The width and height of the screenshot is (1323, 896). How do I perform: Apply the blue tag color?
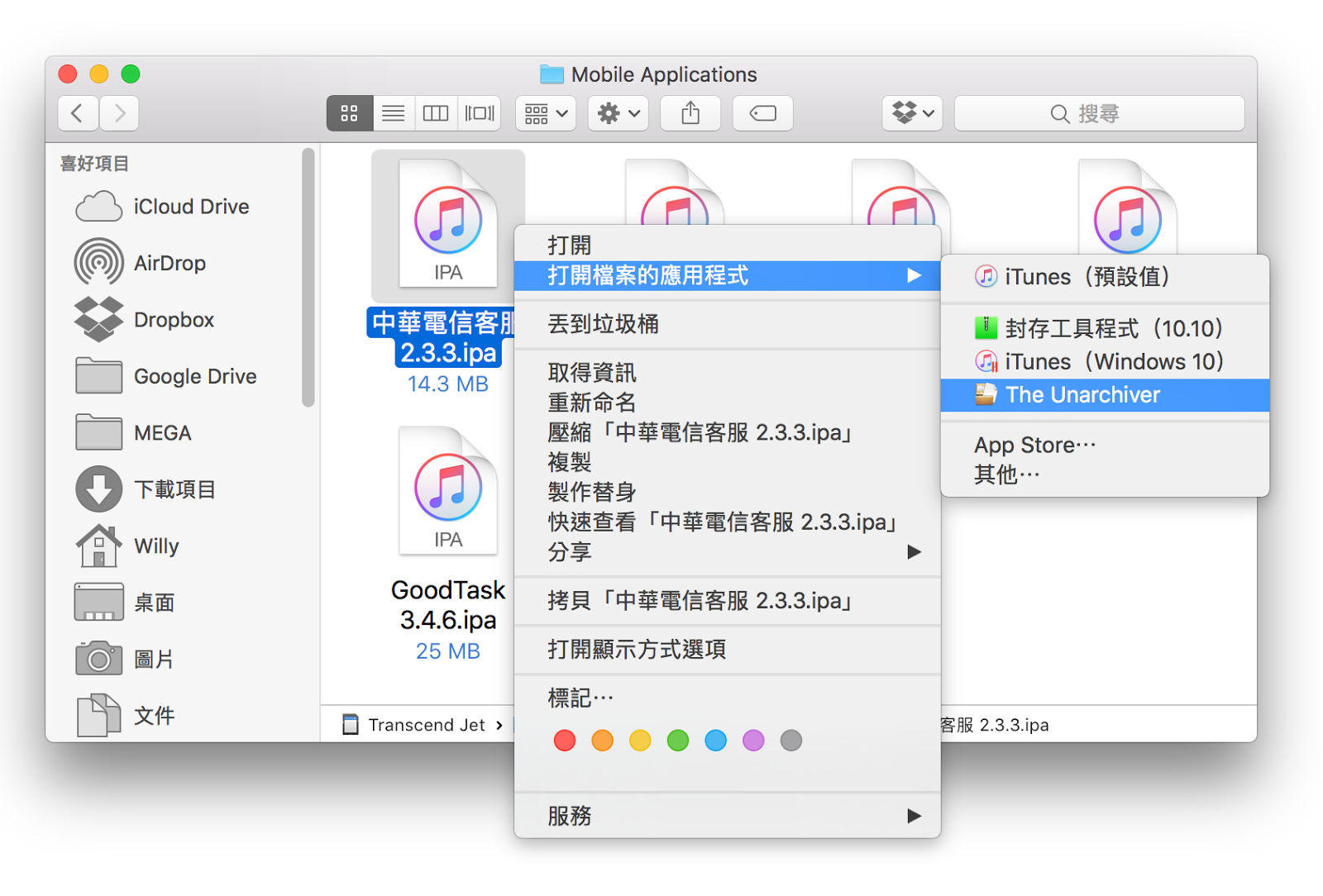716,741
